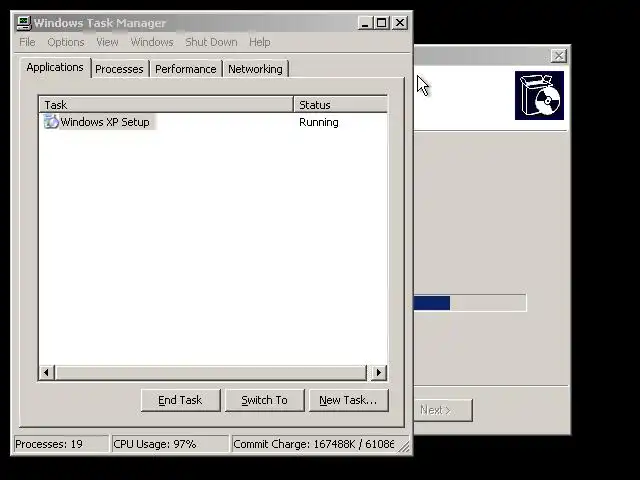Screen dimensions: 640x480
Task: Sort by the Status column header
Action: pyautogui.click(x=340, y=104)
